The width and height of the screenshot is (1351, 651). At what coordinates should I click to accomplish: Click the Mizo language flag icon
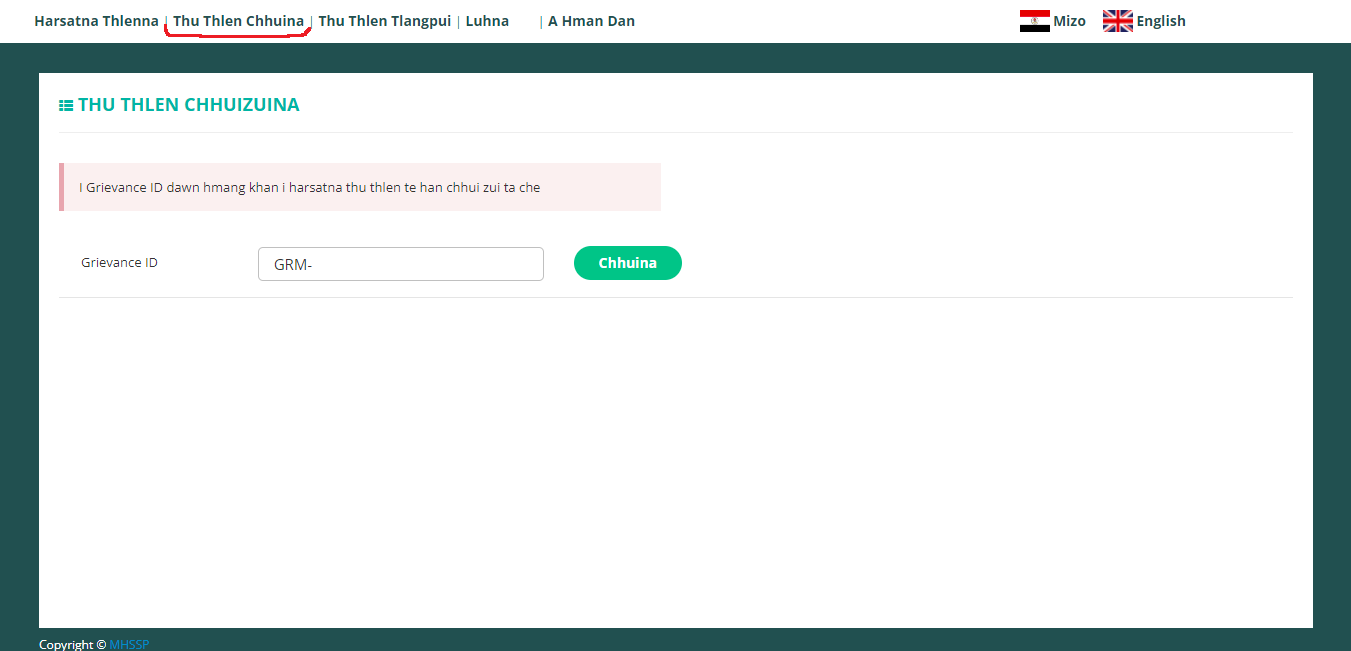(1034, 21)
